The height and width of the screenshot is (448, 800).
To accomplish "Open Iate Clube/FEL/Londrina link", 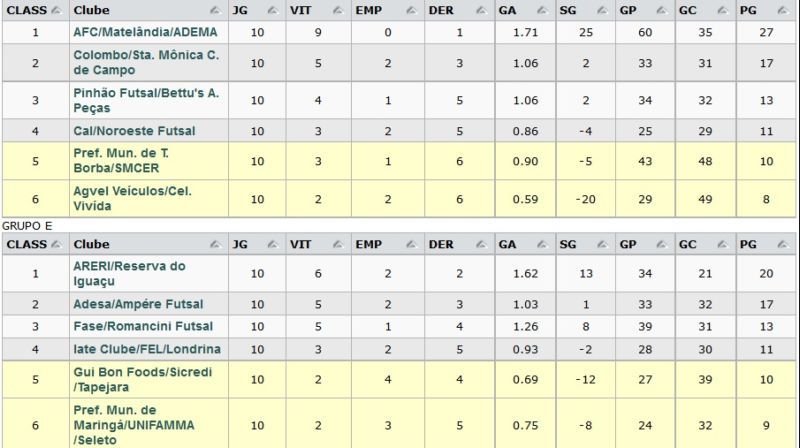I will 147,349.
